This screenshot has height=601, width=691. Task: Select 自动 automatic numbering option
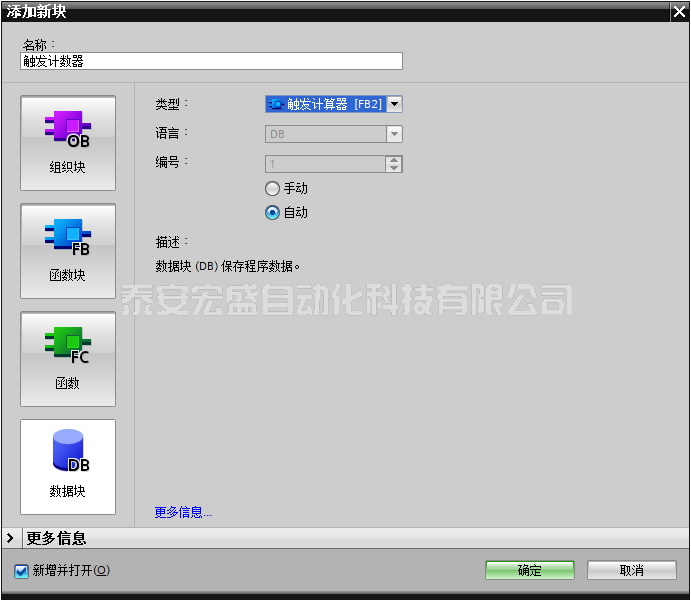[x=272, y=212]
